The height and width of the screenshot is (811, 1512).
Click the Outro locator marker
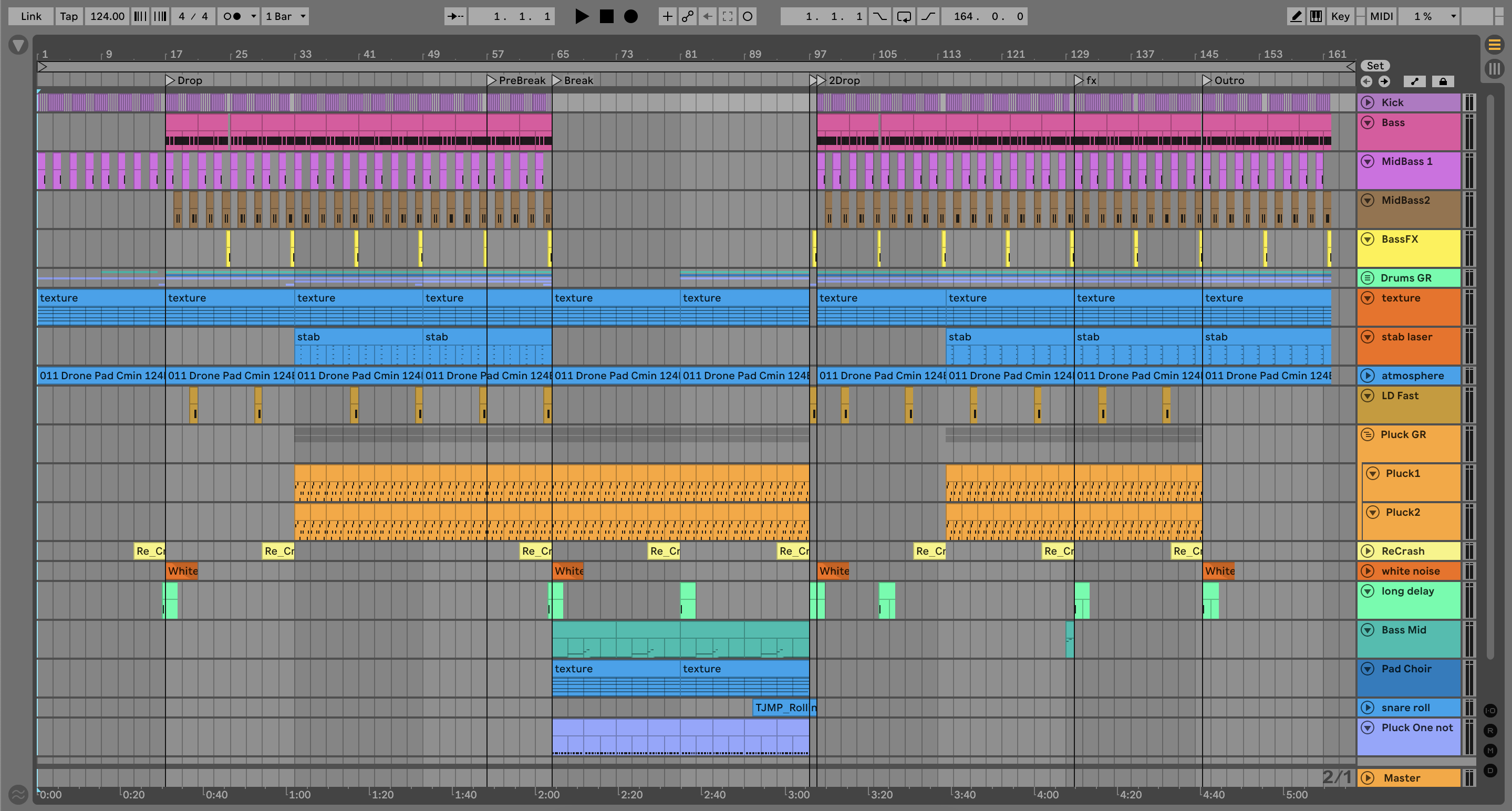pos(1207,80)
